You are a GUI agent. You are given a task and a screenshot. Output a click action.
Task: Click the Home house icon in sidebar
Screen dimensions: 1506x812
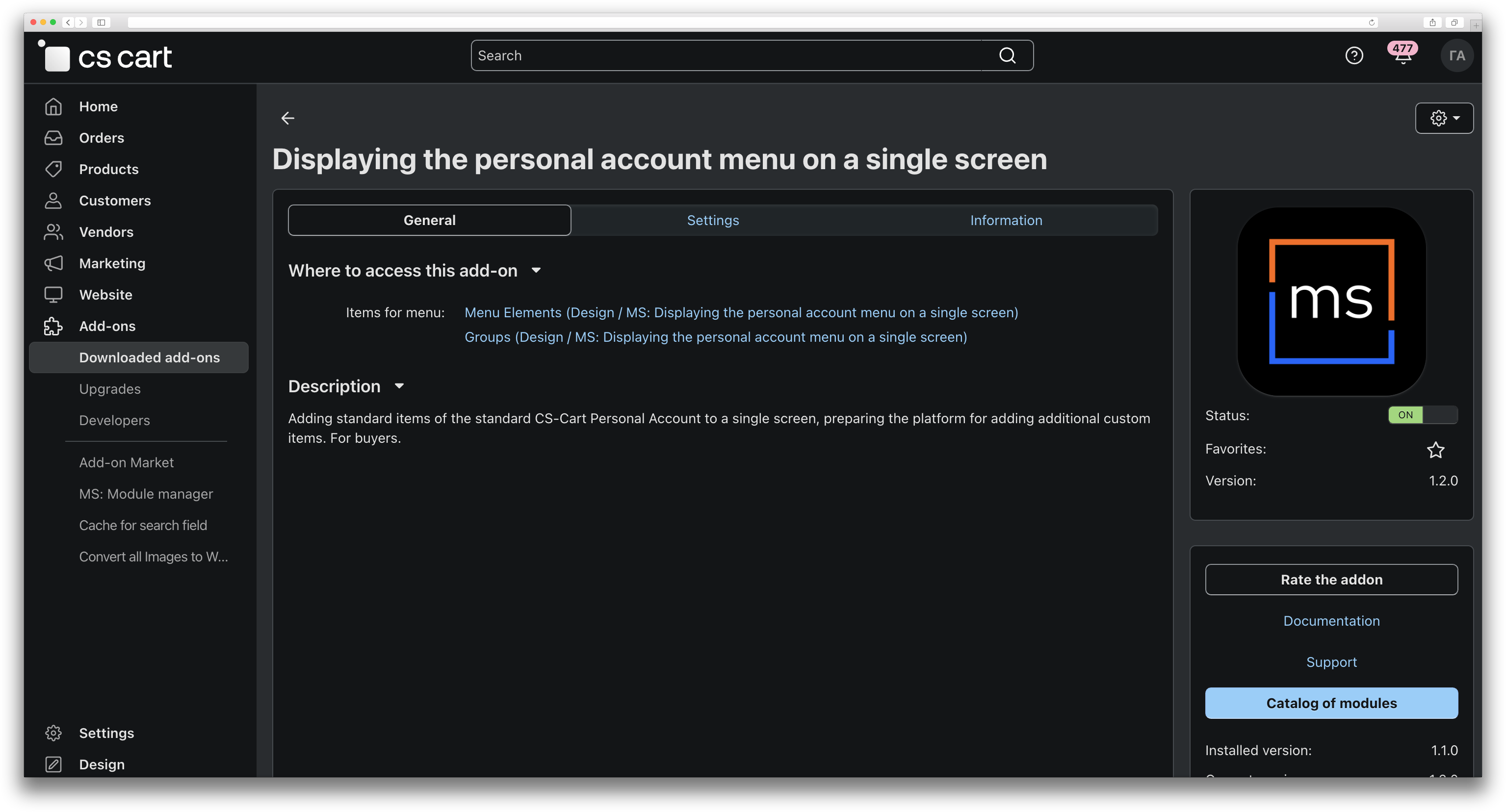pyautogui.click(x=53, y=106)
